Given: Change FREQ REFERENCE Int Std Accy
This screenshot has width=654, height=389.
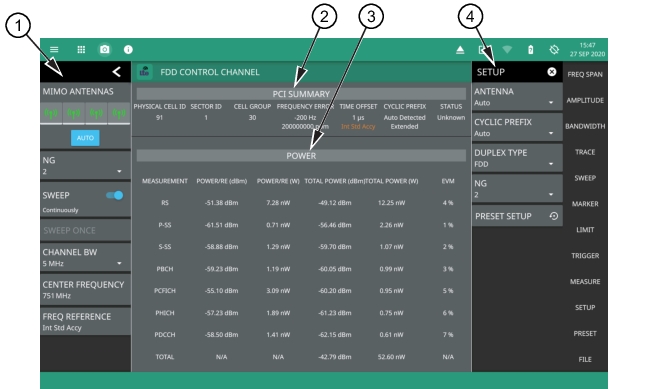Looking at the screenshot, I should pyautogui.click(x=85, y=321).
